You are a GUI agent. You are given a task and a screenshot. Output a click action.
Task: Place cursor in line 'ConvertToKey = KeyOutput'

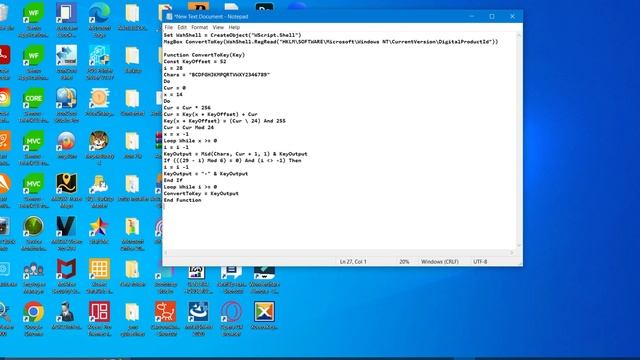201,193
